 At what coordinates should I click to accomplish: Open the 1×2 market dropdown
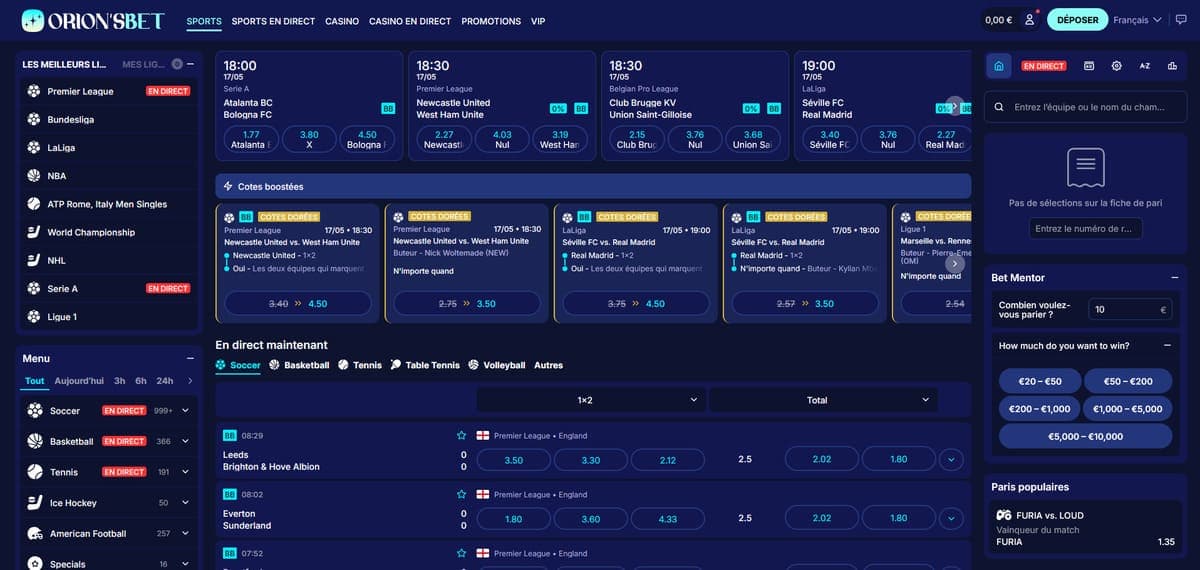coord(590,400)
